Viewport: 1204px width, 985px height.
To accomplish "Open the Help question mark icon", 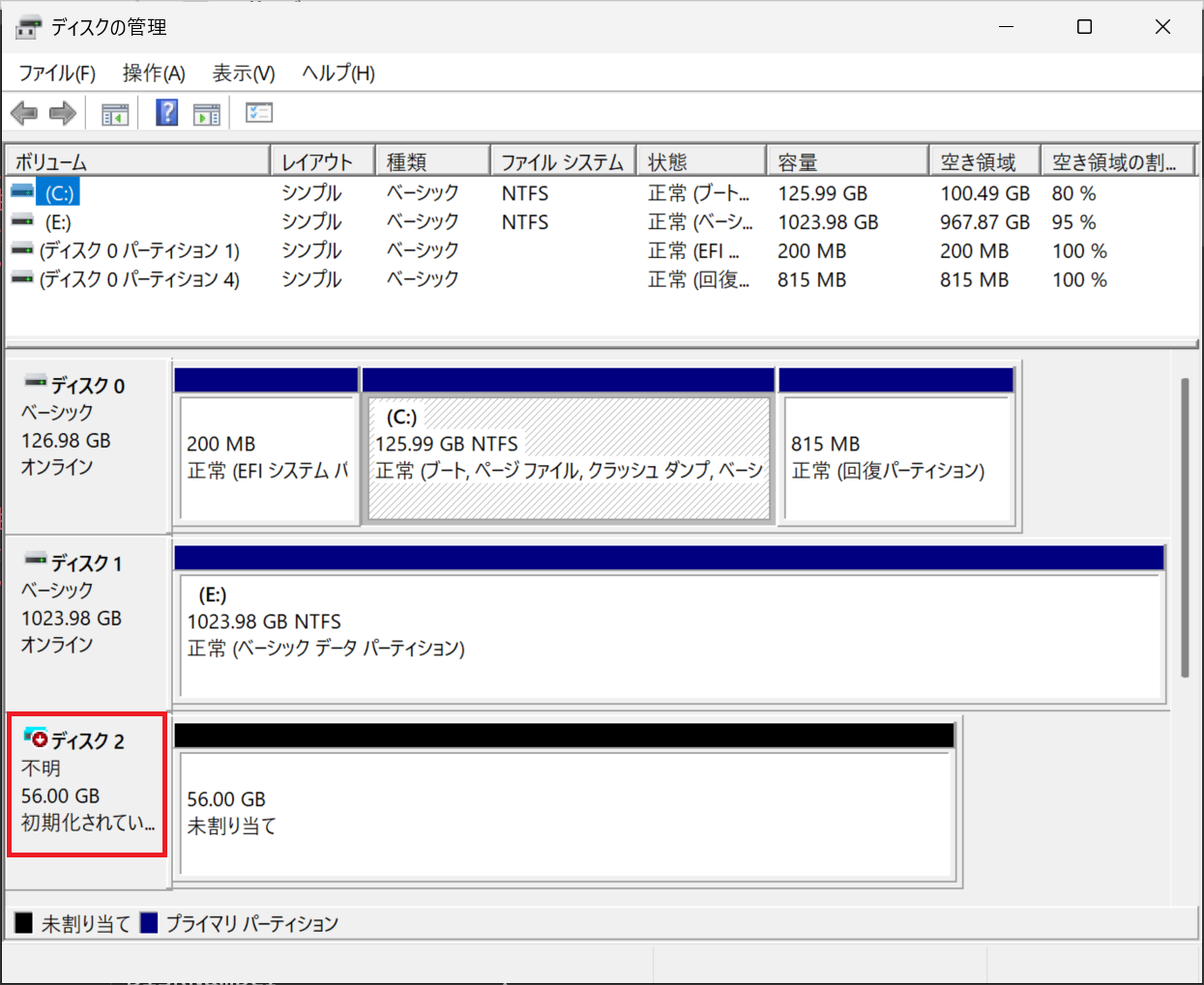I will [x=167, y=113].
